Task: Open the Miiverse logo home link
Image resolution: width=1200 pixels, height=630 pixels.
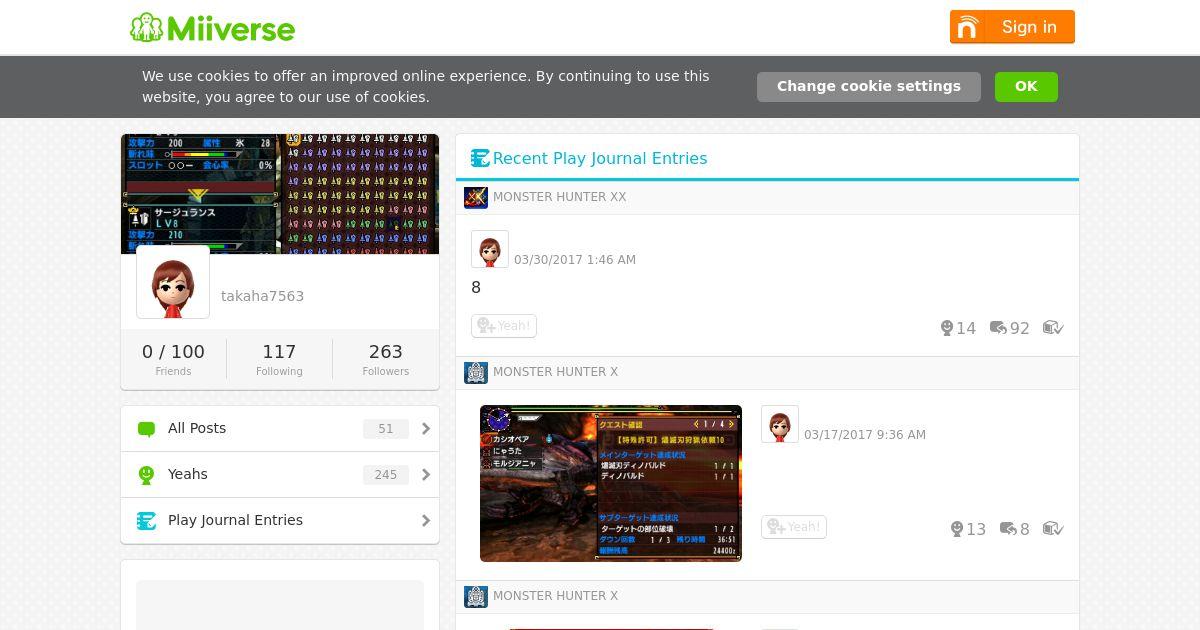Action: 212,27
